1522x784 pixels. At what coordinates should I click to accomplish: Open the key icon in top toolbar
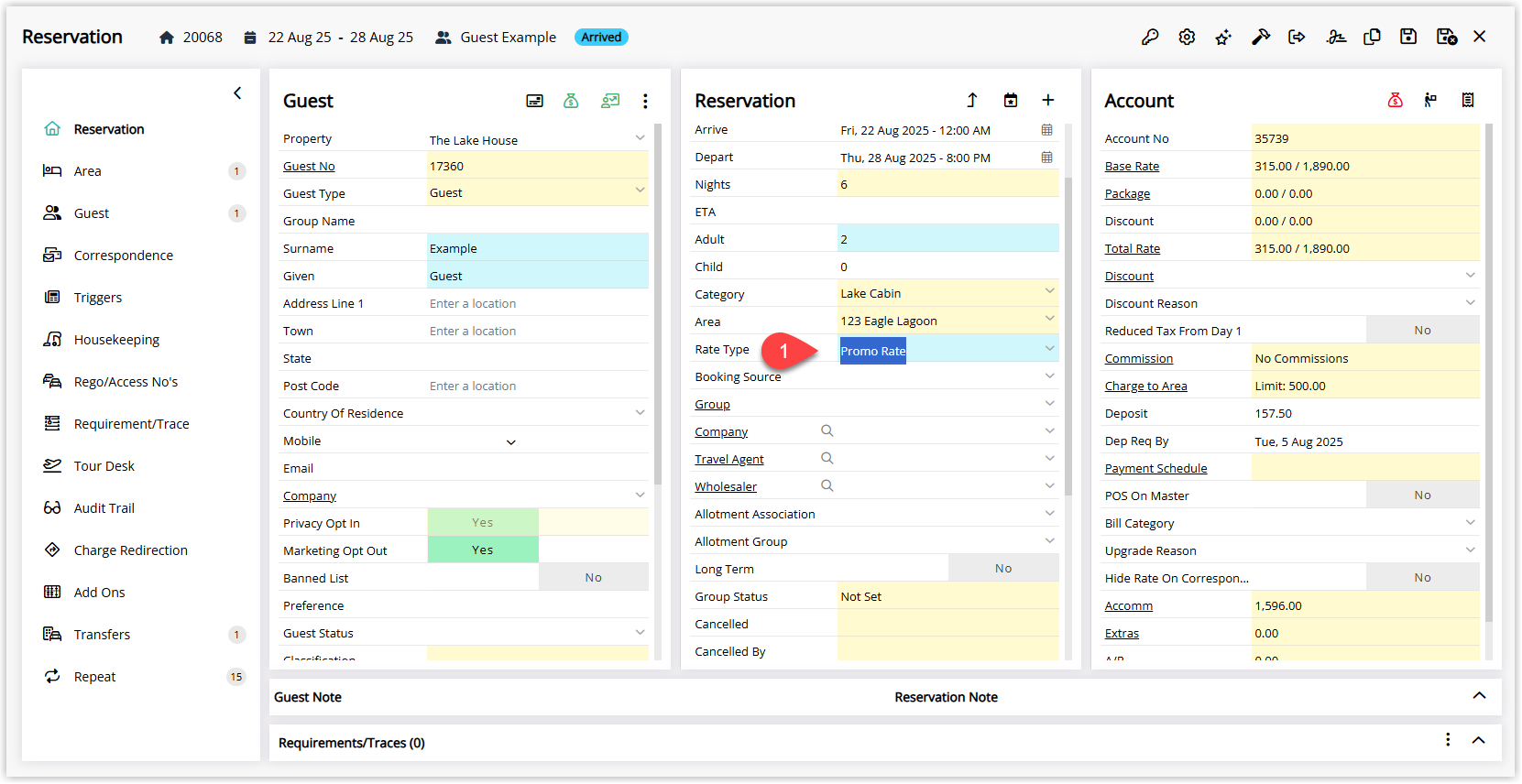(x=1150, y=37)
